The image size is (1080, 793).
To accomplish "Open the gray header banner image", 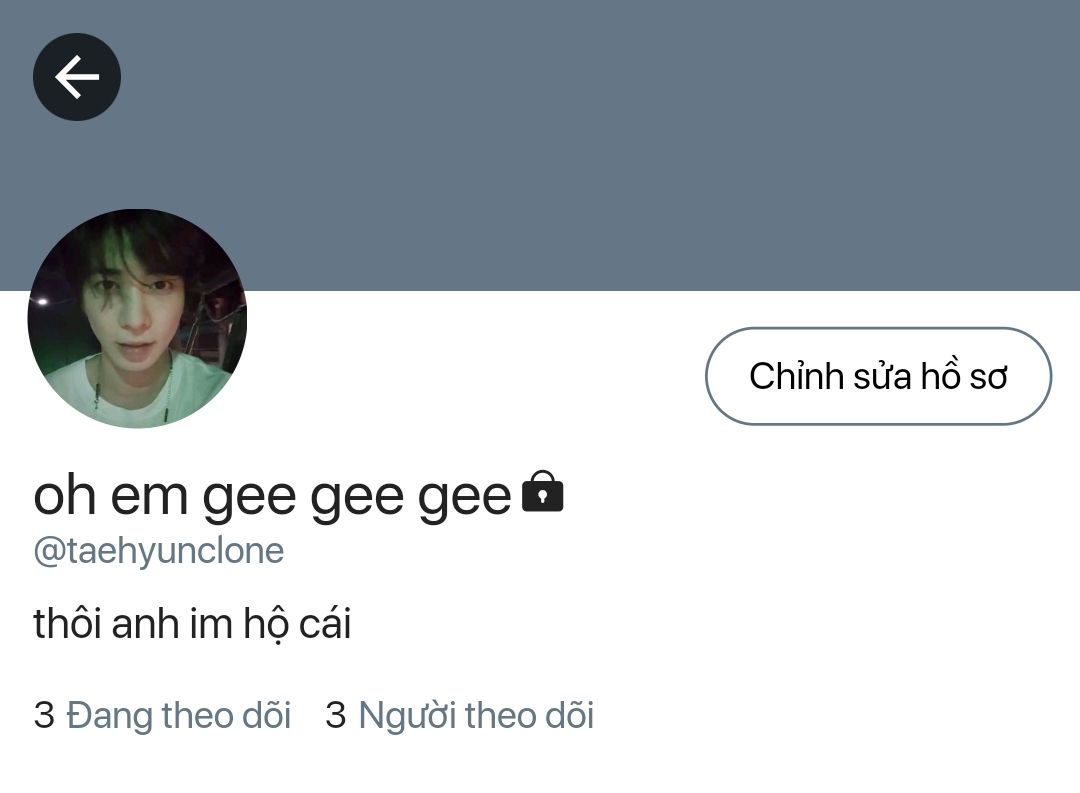I will (x=540, y=145).
